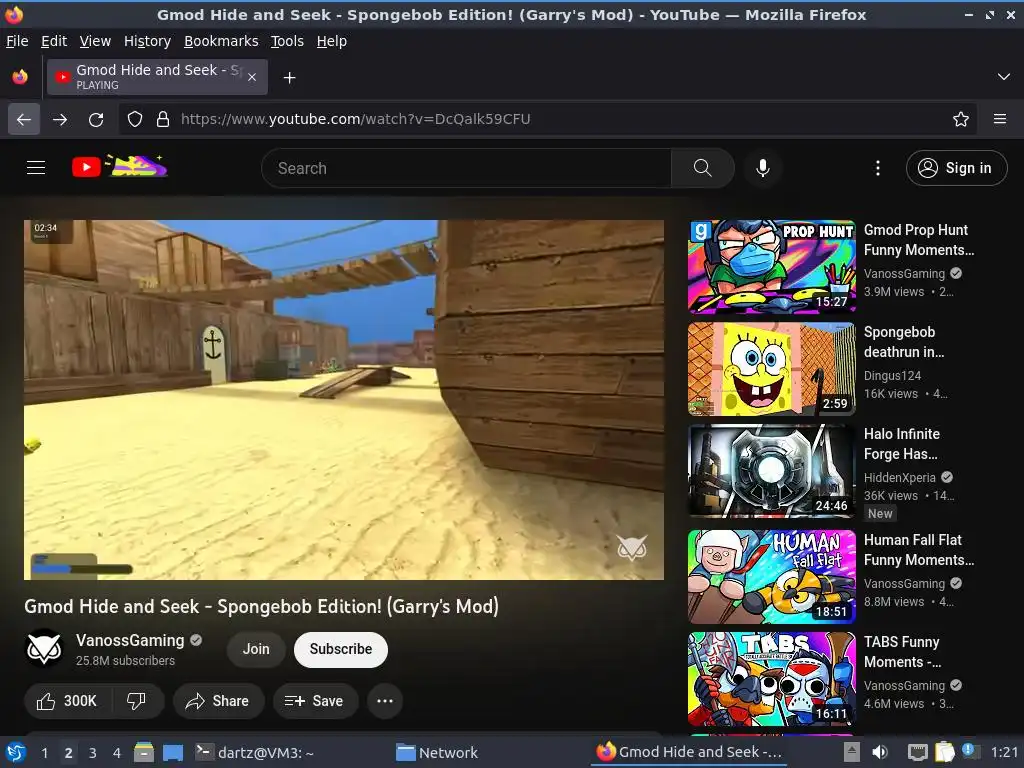Screen dimensions: 1024x768
Task: Subscribe to VanossGaming
Action: pyautogui.click(x=341, y=649)
